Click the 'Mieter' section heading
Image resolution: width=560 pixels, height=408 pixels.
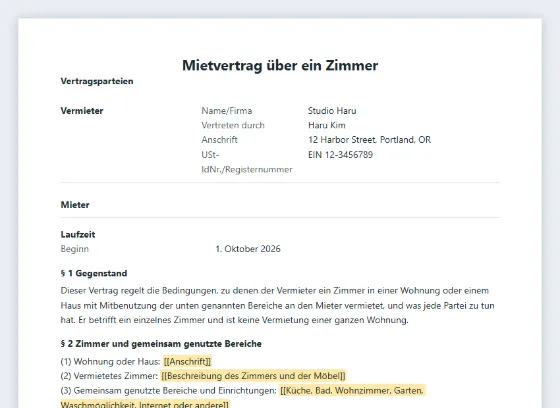tap(75, 205)
